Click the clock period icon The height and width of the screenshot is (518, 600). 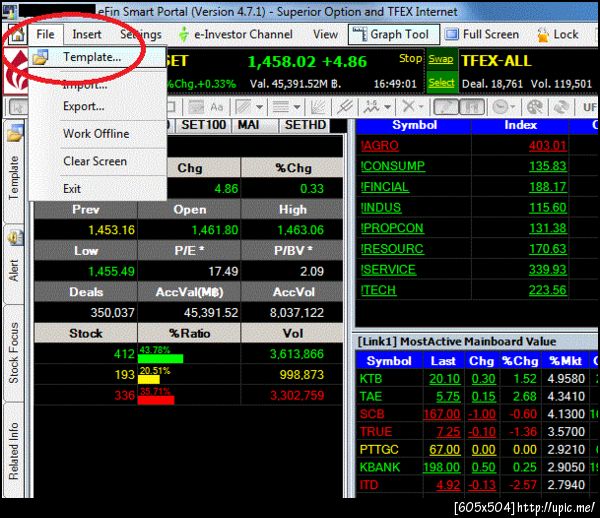point(500,108)
